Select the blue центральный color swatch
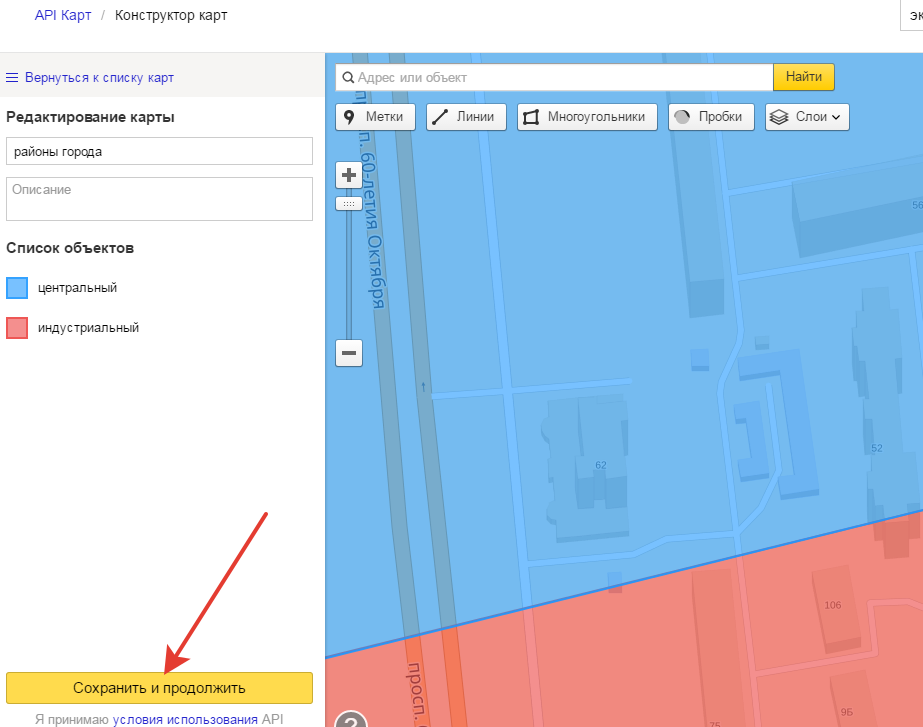923x727 pixels. [x=17, y=288]
